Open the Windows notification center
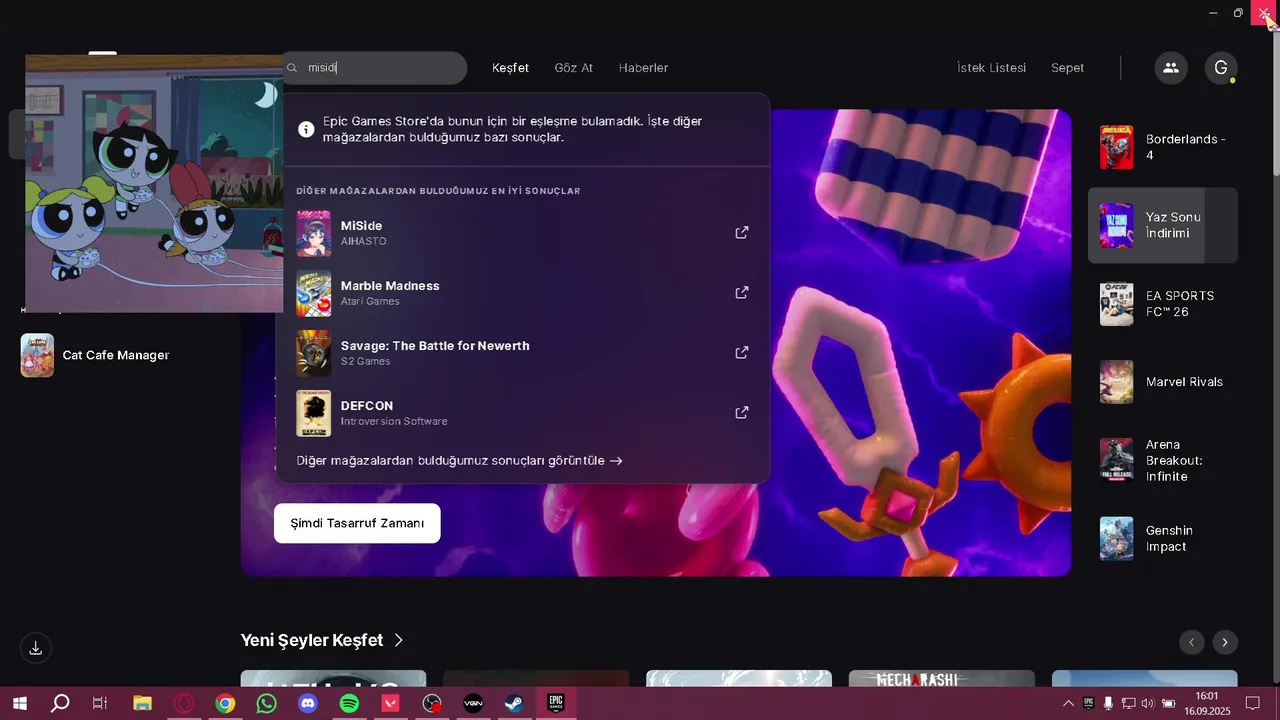The width and height of the screenshot is (1280, 720). [1253, 703]
